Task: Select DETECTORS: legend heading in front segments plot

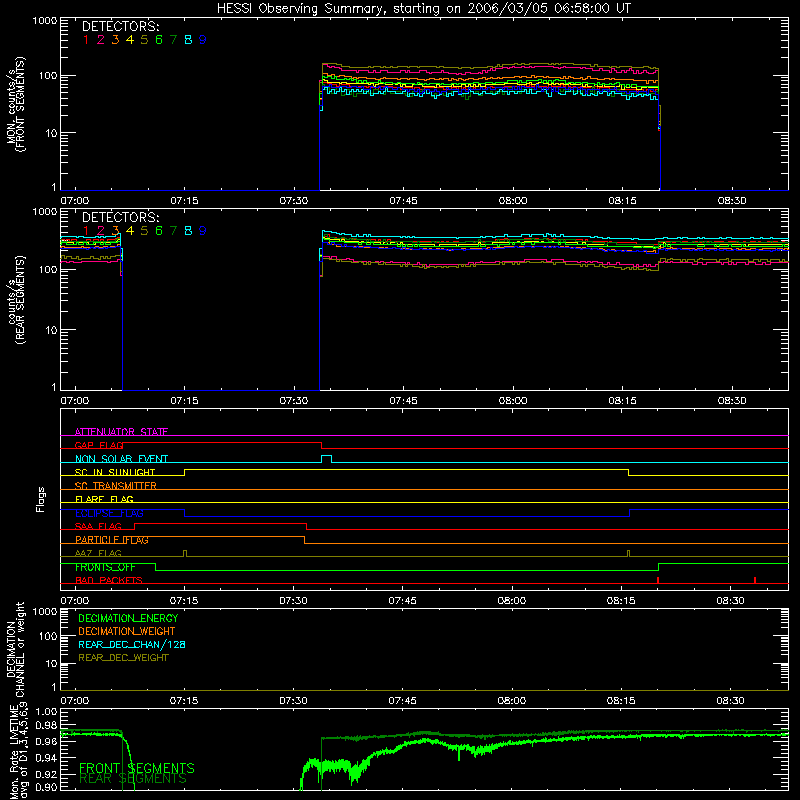Action: [x=120, y=26]
